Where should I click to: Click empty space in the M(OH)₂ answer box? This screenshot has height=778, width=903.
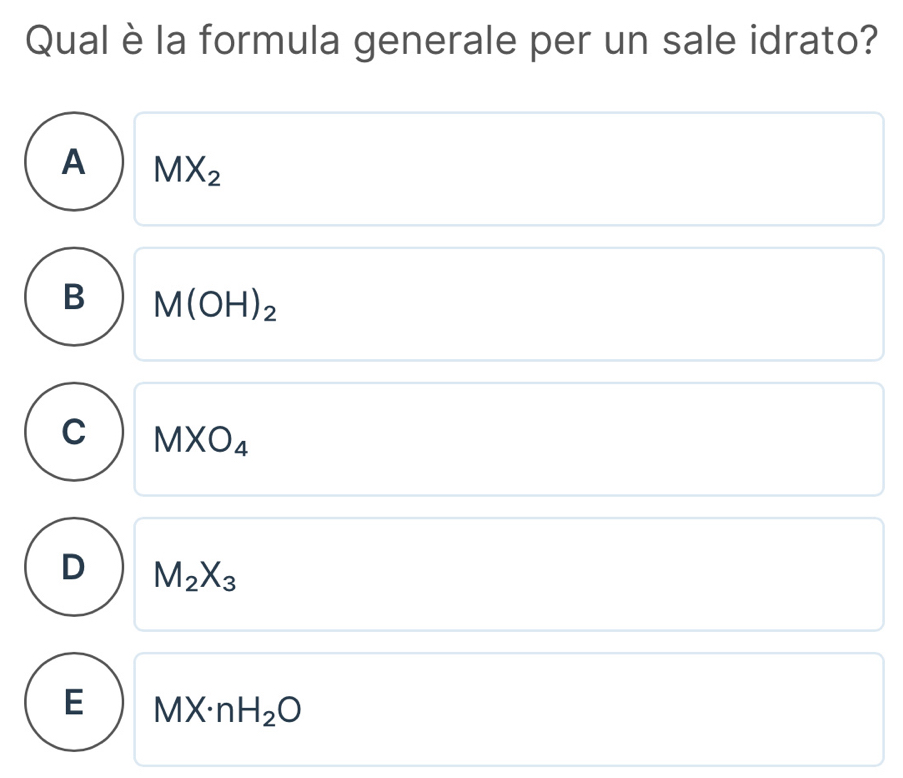click(x=560, y=304)
